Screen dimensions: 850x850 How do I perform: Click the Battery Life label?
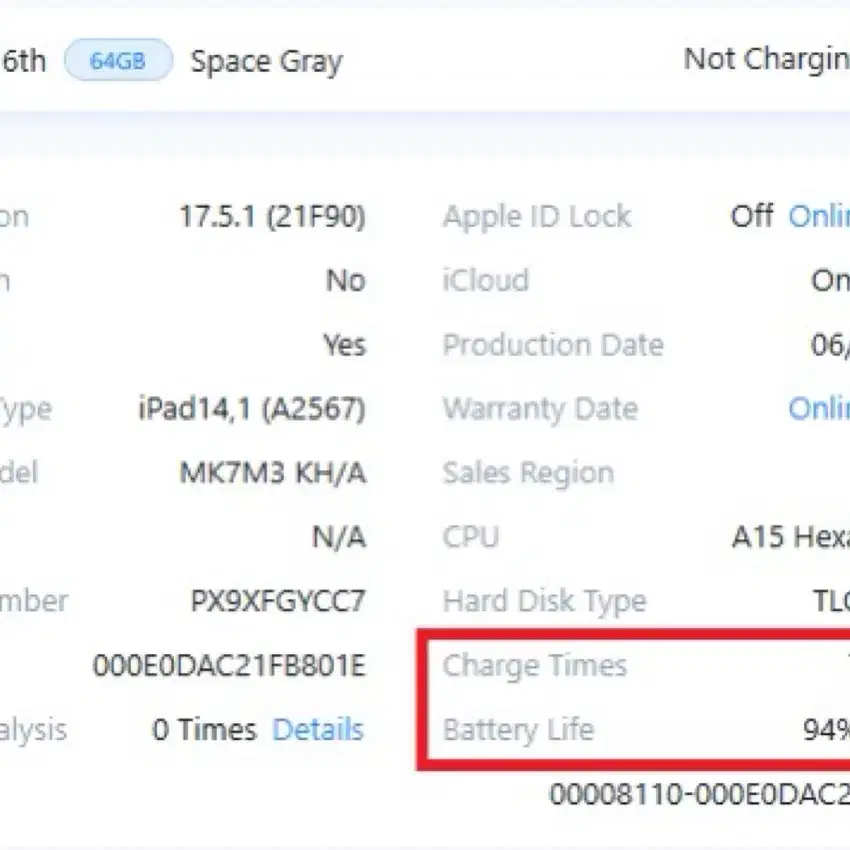pyautogui.click(x=518, y=730)
